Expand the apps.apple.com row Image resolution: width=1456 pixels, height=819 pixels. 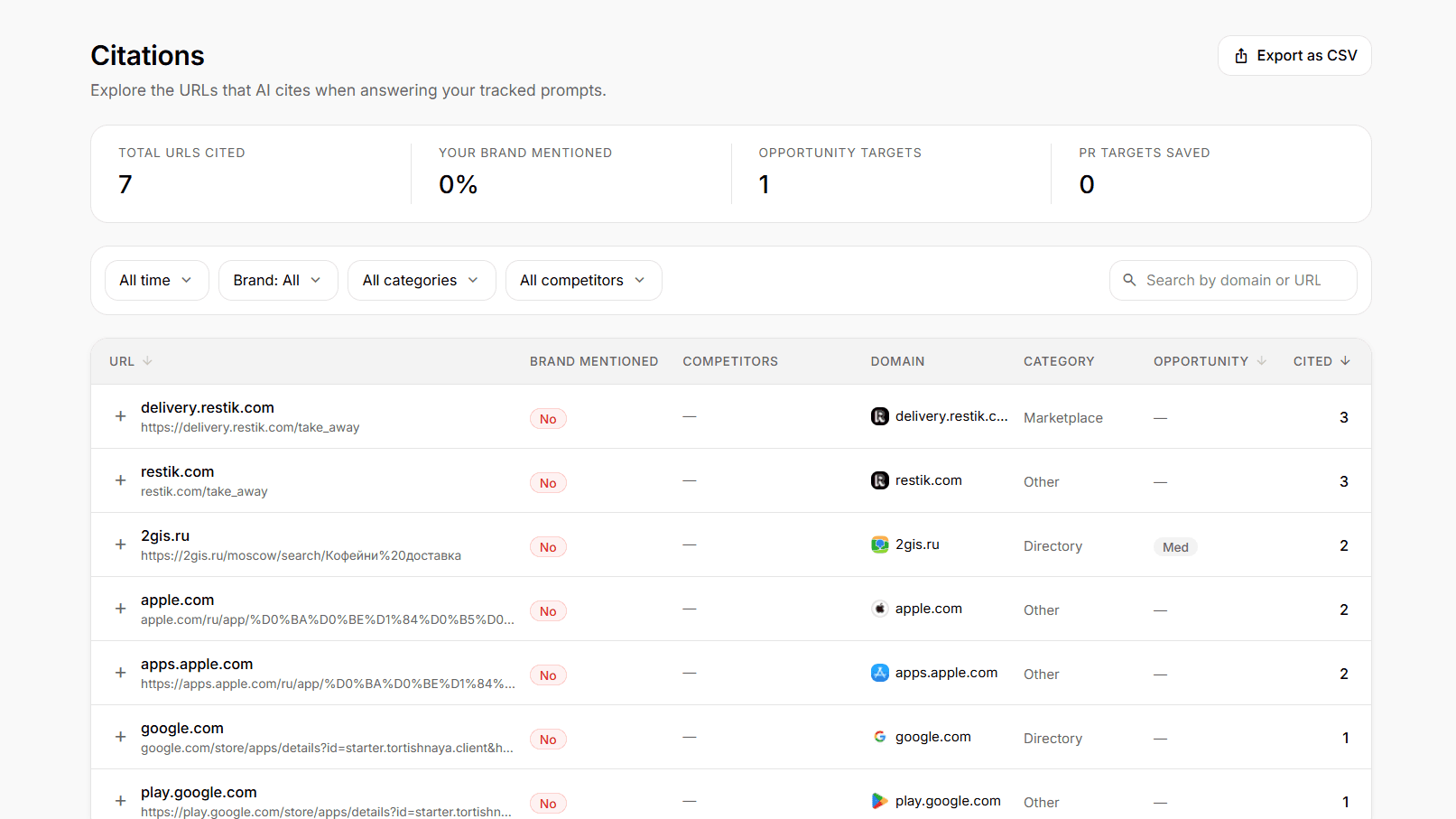(x=120, y=673)
